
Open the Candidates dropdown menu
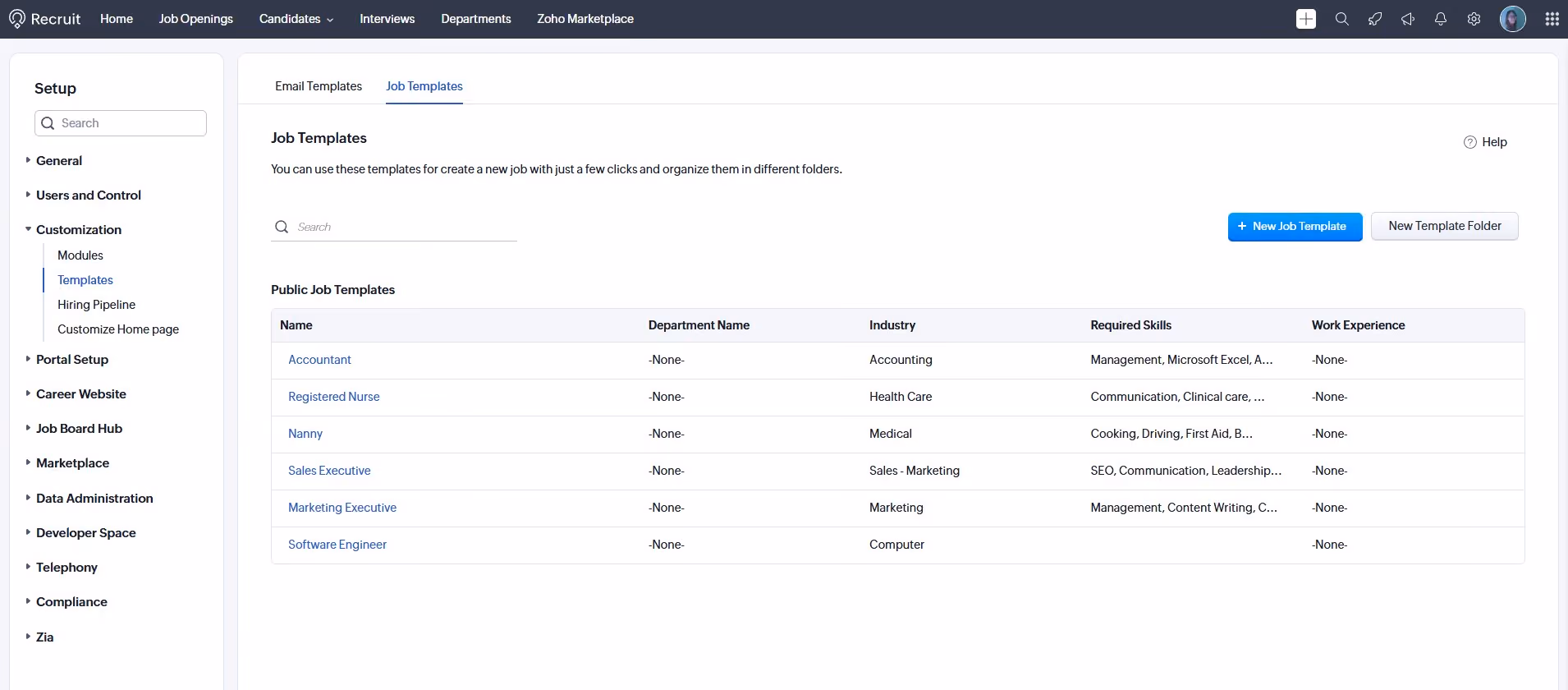(296, 19)
